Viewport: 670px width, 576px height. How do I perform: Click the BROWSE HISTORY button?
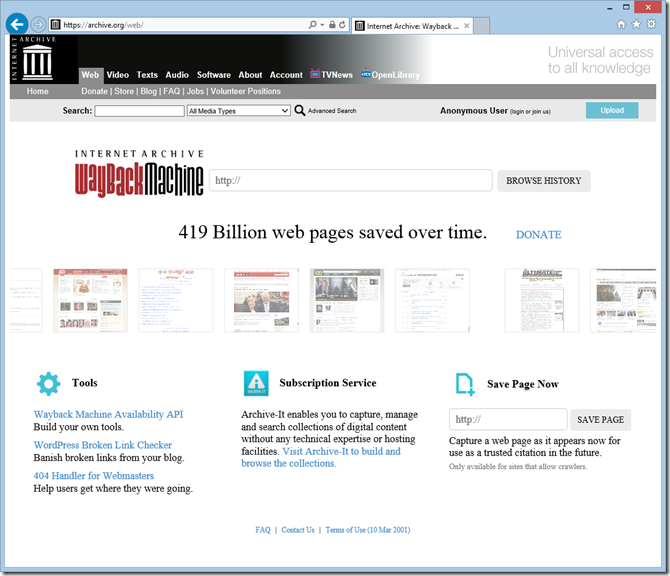click(544, 181)
